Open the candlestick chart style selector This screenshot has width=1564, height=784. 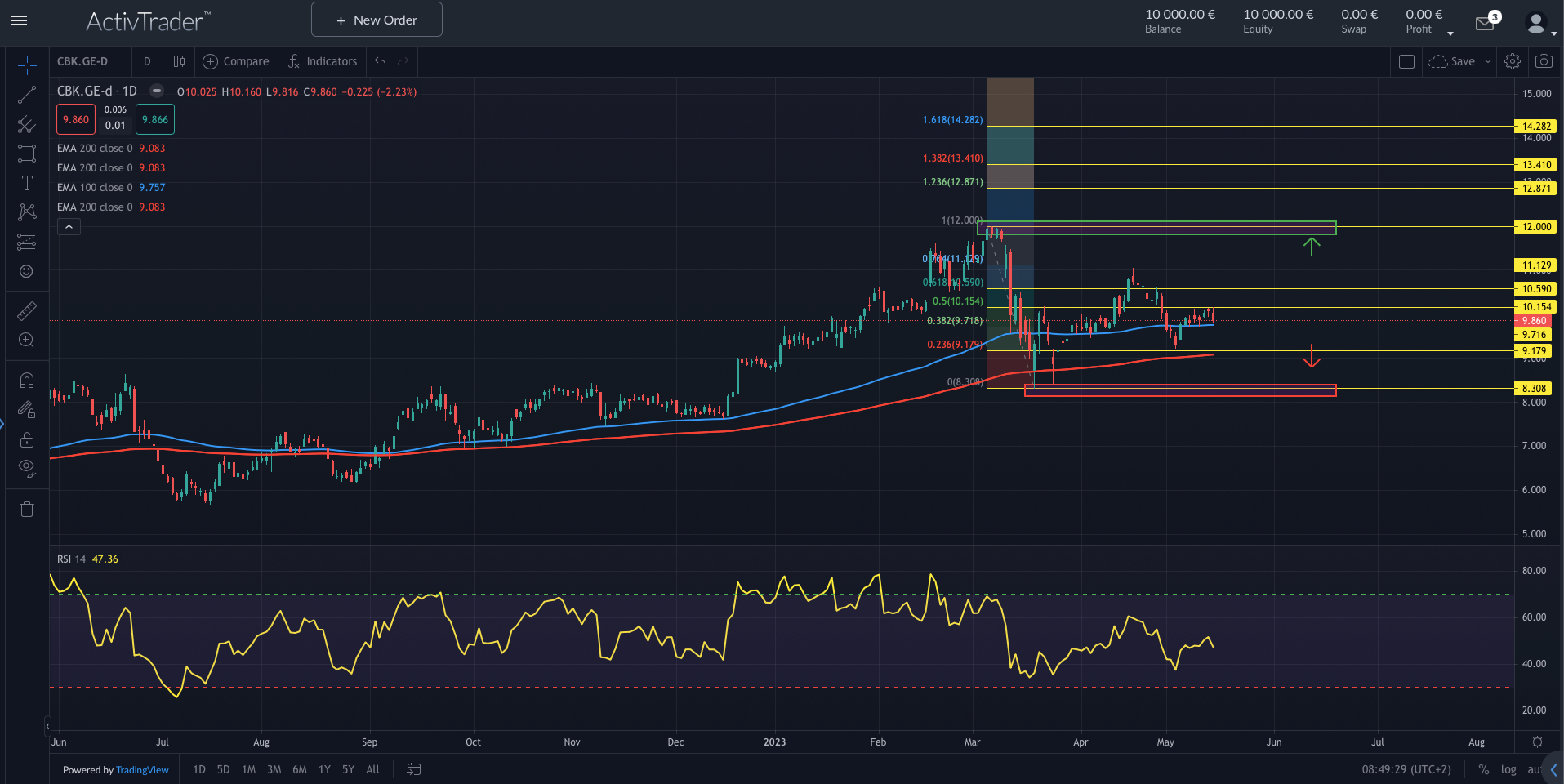pyautogui.click(x=179, y=61)
